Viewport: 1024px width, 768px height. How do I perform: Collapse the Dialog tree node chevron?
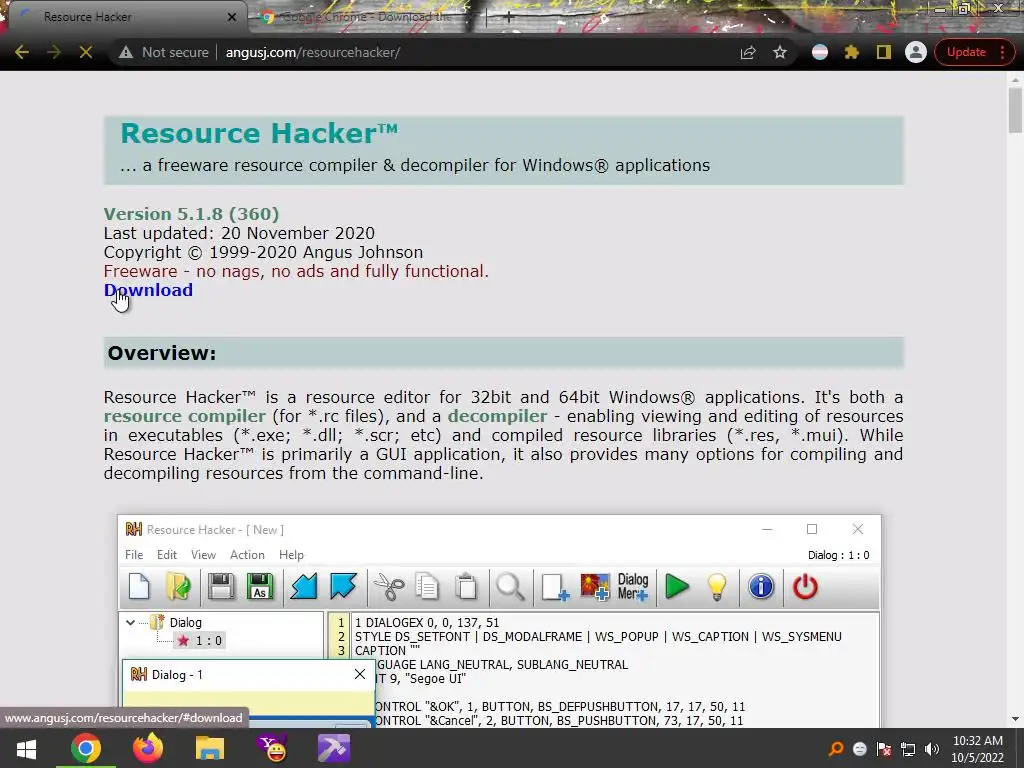coord(131,622)
